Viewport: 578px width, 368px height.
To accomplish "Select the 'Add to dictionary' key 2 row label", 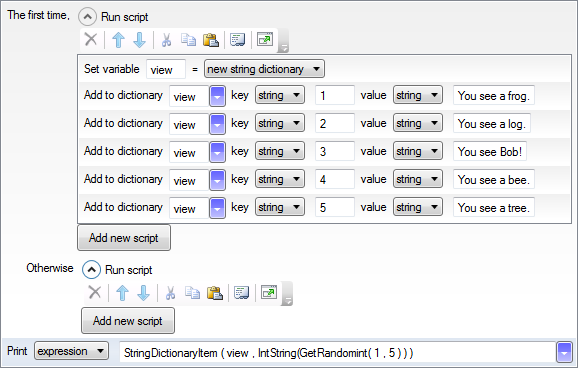I will click(x=123, y=123).
